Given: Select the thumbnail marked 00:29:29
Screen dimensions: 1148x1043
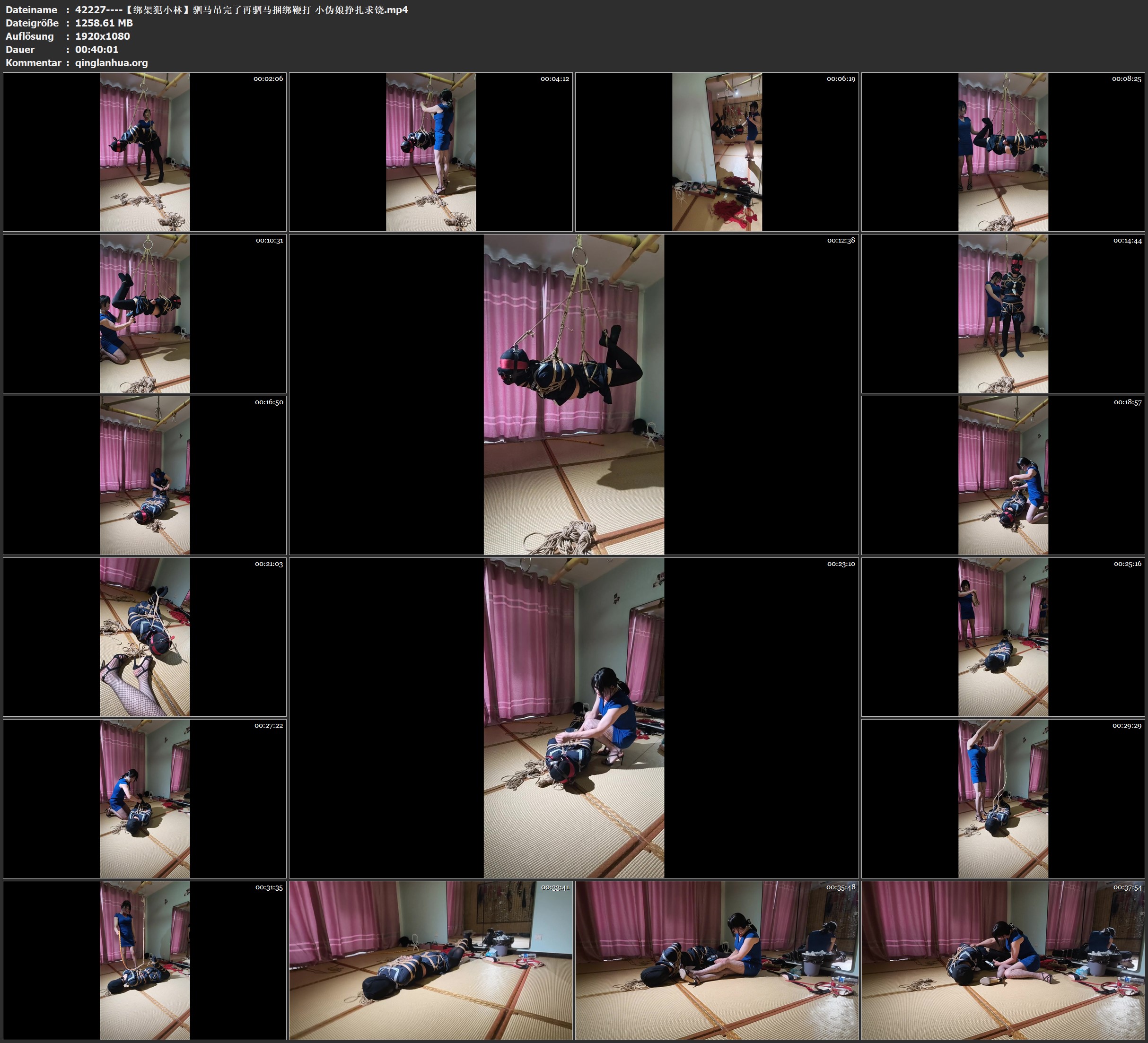Looking at the screenshot, I should [1003, 799].
